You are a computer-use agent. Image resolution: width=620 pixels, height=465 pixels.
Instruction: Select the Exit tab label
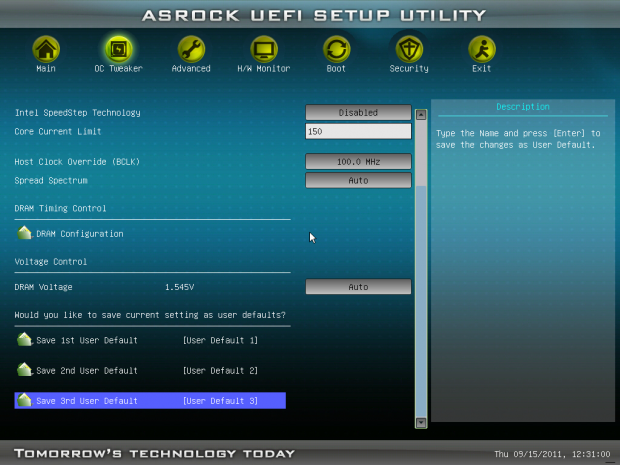click(482, 68)
